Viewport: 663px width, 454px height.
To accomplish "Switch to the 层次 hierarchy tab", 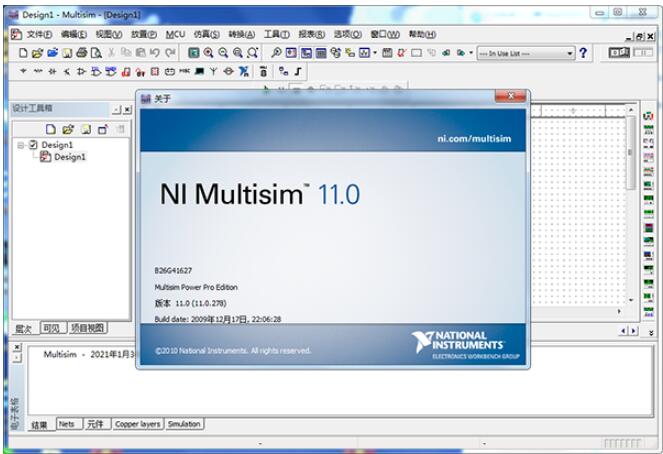I will [x=24, y=328].
